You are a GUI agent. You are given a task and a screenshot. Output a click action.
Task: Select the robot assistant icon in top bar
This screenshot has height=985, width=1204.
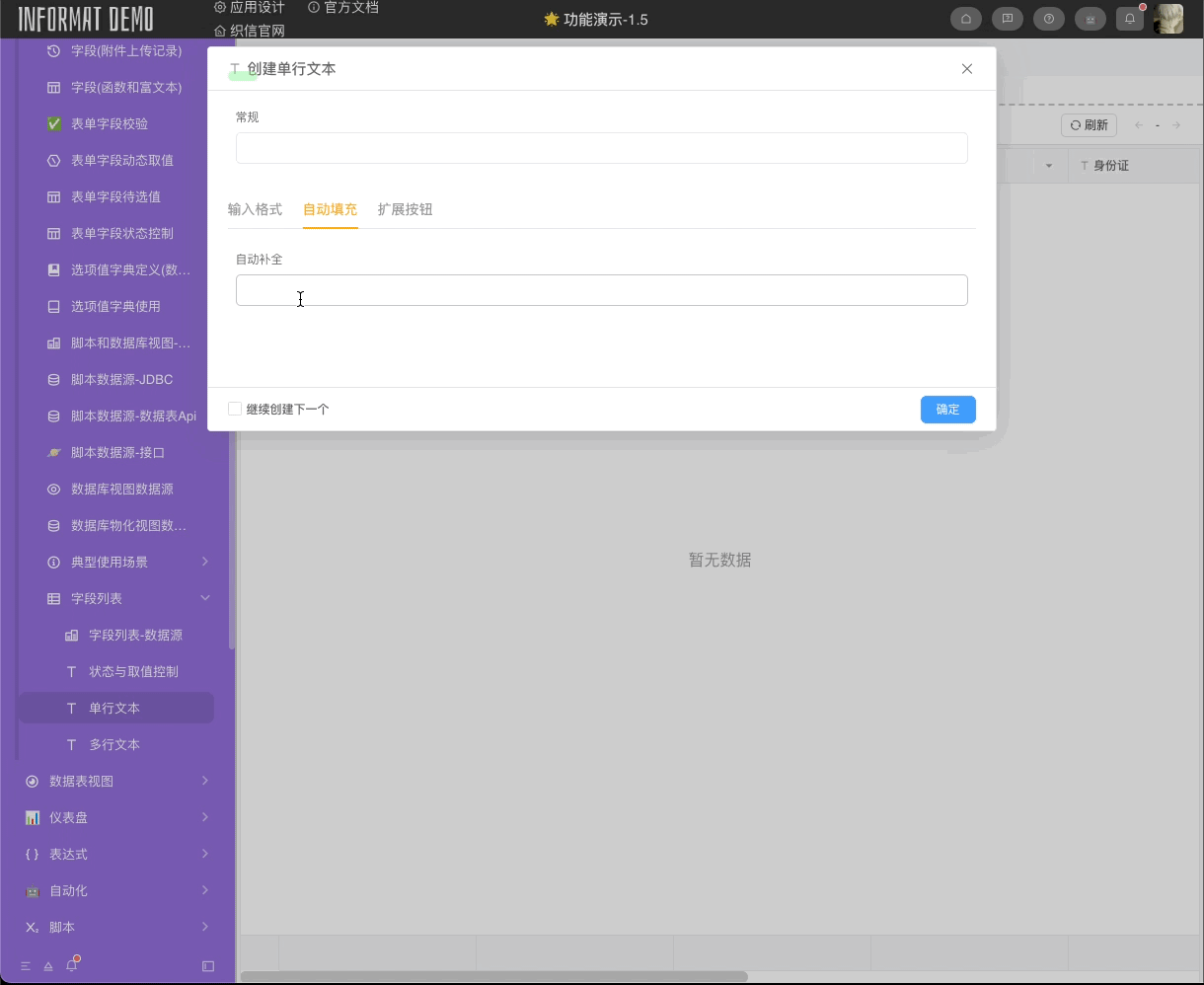1090,18
